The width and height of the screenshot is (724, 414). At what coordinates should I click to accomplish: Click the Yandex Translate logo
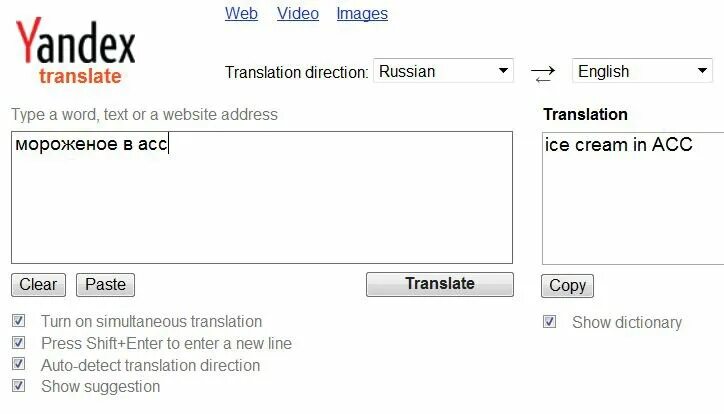tap(75, 52)
